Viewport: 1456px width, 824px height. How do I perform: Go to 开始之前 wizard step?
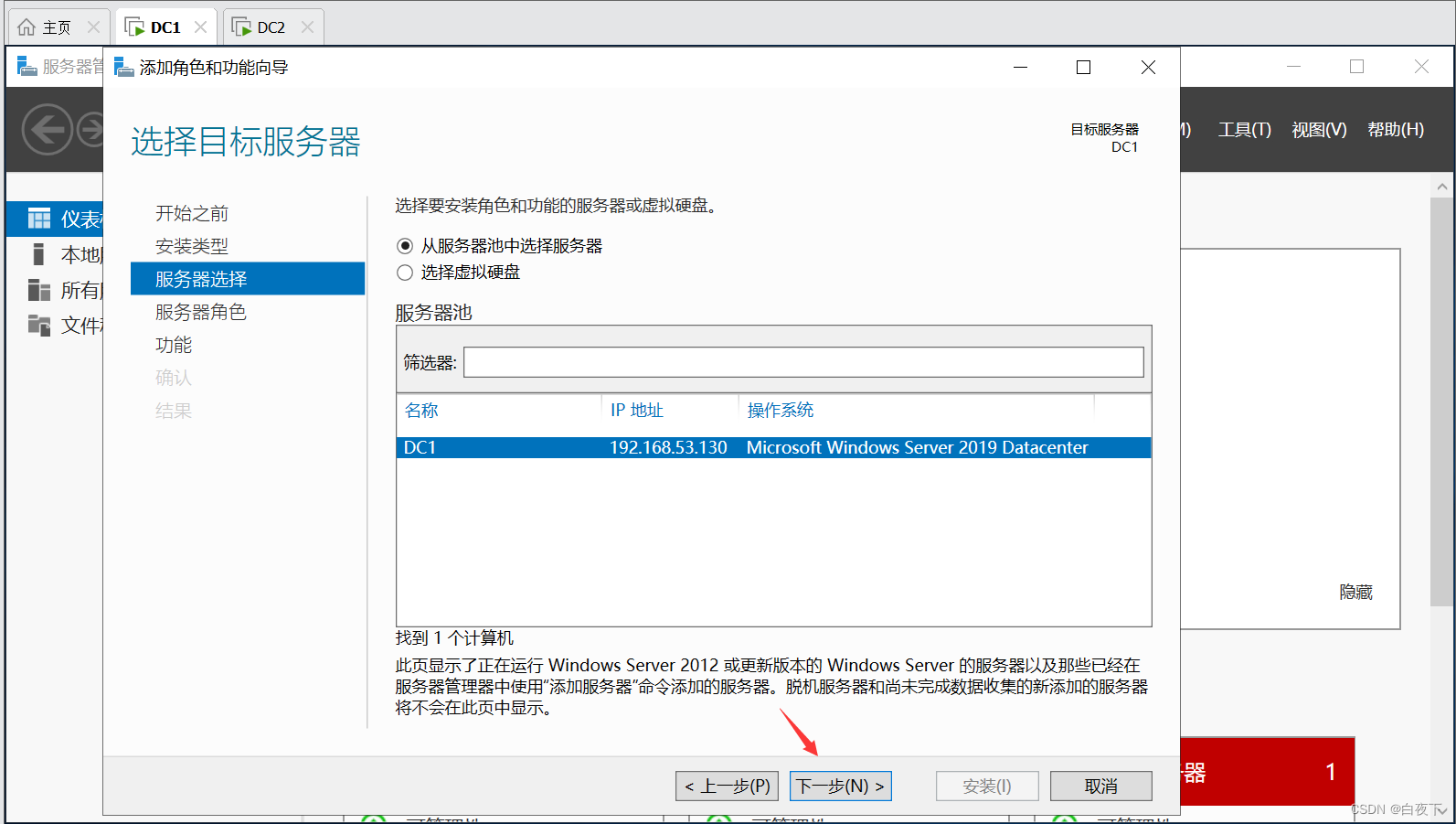pyautogui.click(x=192, y=213)
